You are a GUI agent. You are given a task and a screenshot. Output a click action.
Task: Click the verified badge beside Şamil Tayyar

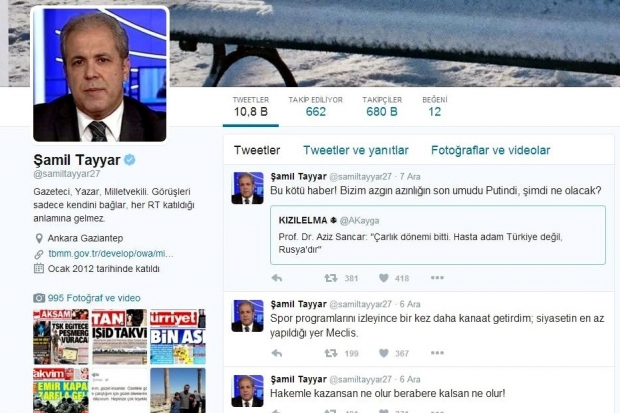(x=130, y=160)
